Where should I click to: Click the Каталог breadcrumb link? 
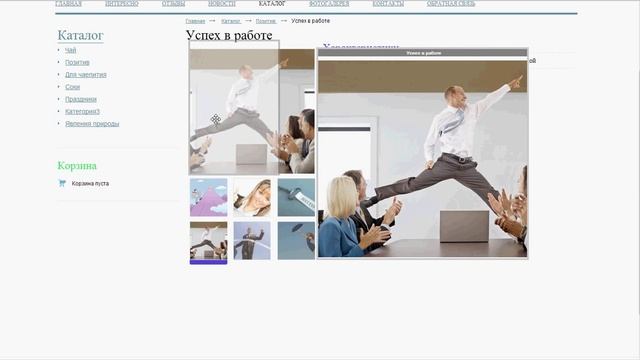coord(231,21)
